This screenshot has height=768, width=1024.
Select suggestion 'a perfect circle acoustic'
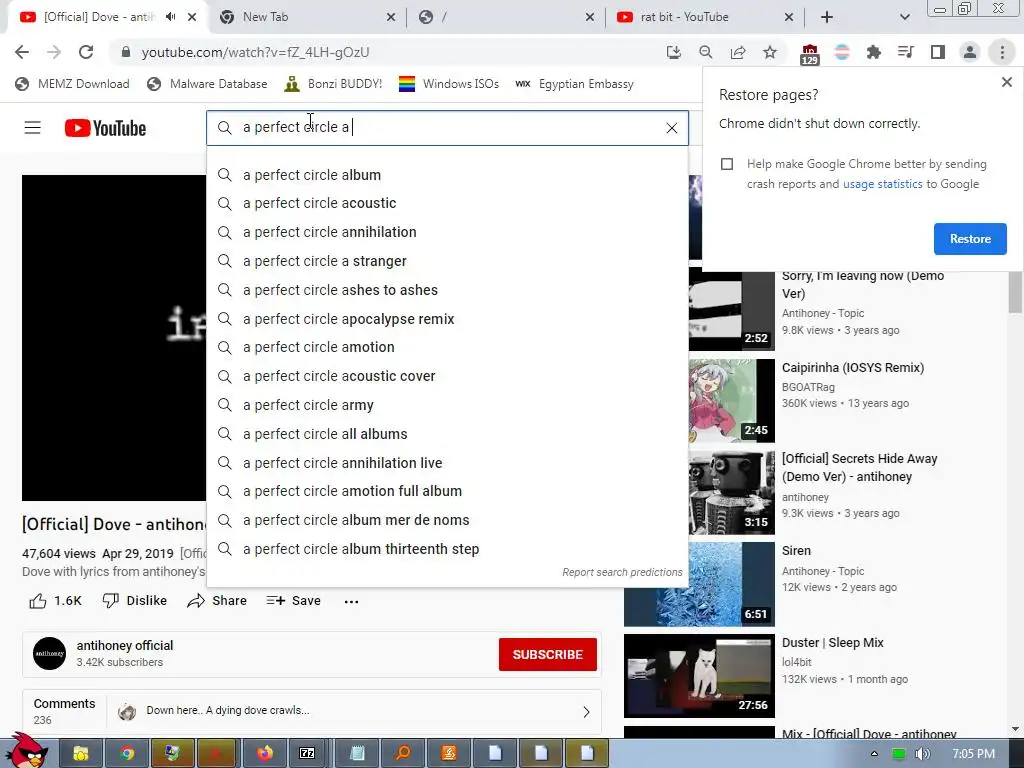[x=447, y=203]
